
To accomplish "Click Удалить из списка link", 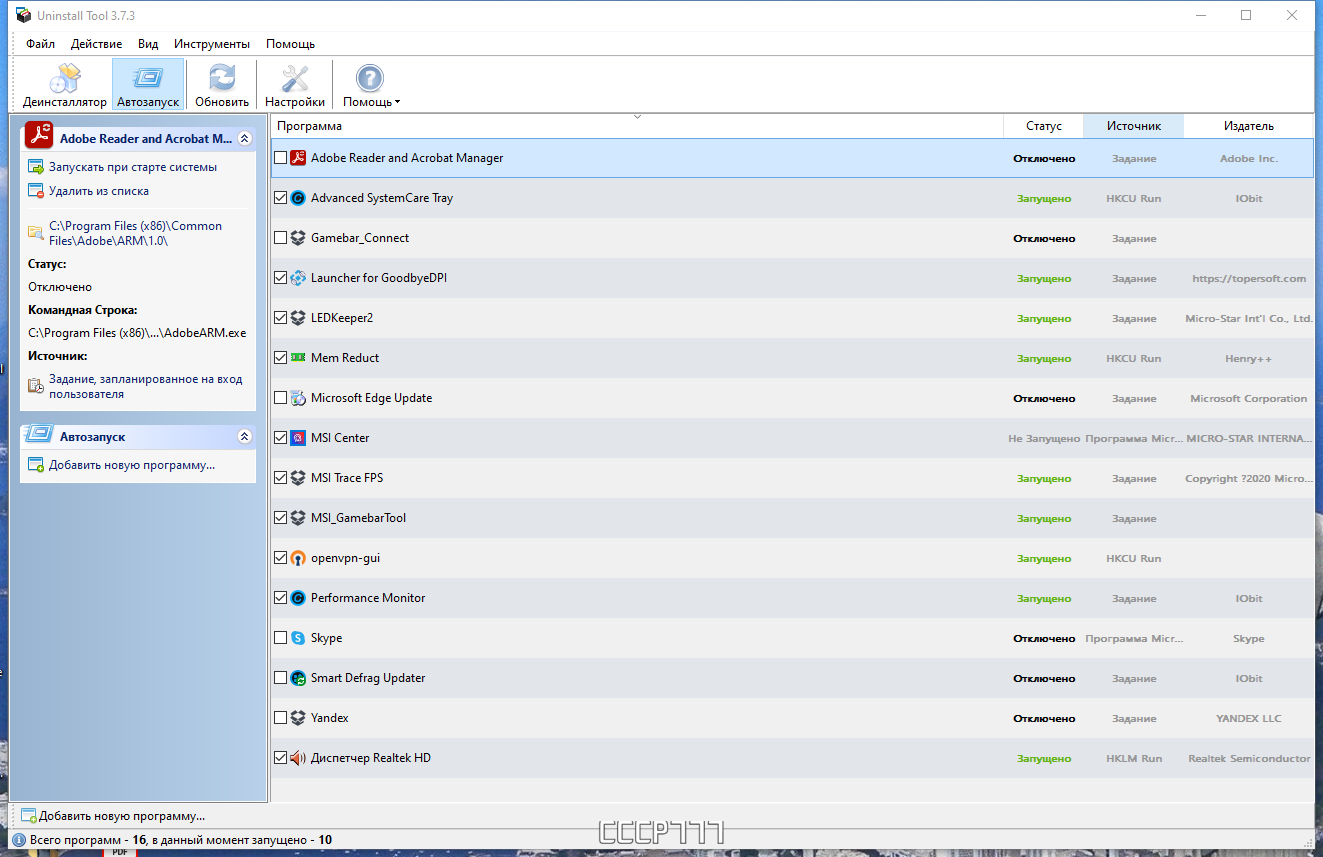I will (x=99, y=191).
